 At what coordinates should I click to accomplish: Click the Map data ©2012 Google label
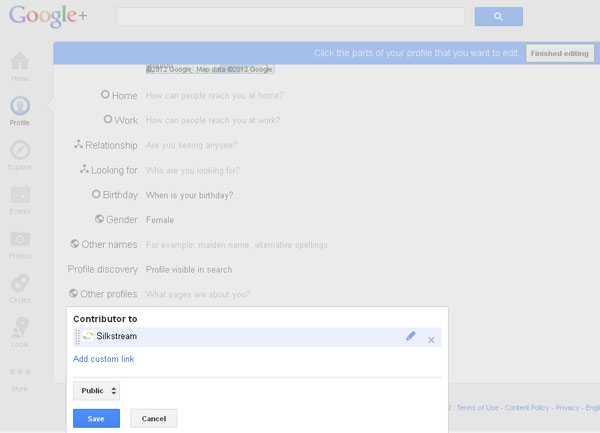[x=234, y=69]
